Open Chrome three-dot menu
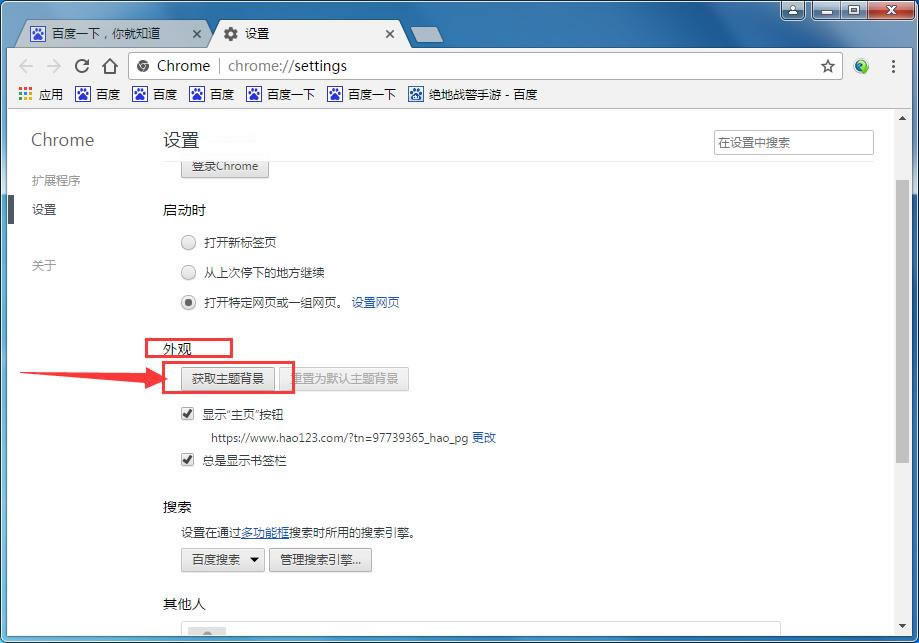The height and width of the screenshot is (643, 919). (x=893, y=66)
